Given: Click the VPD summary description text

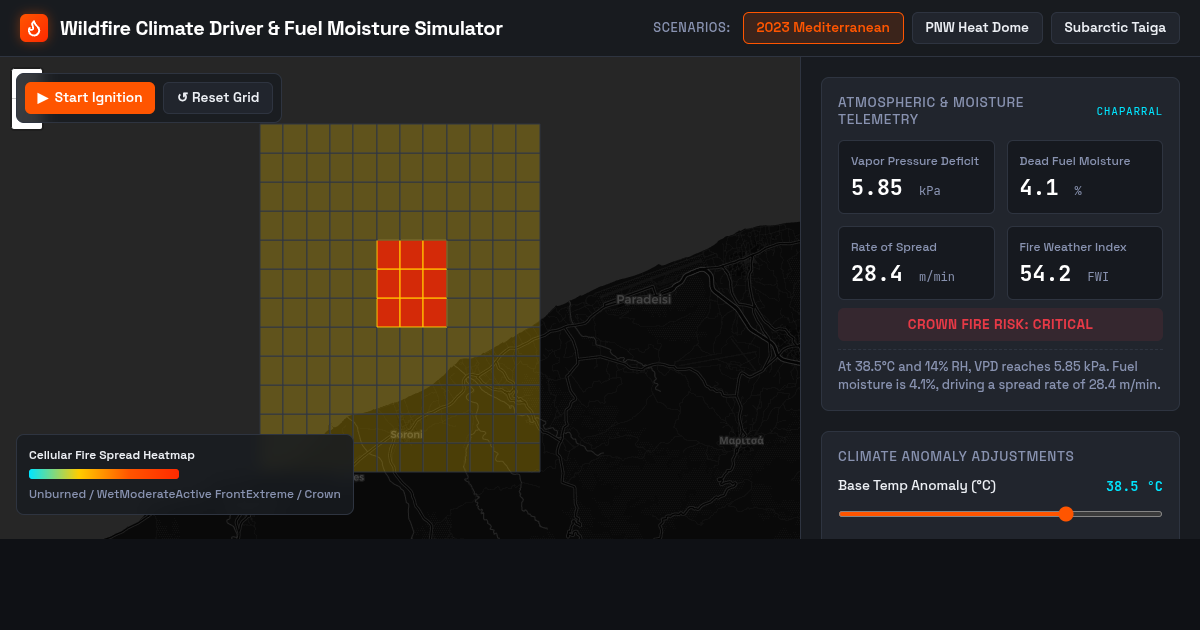Looking at the screenshot, I should [999, 375].
